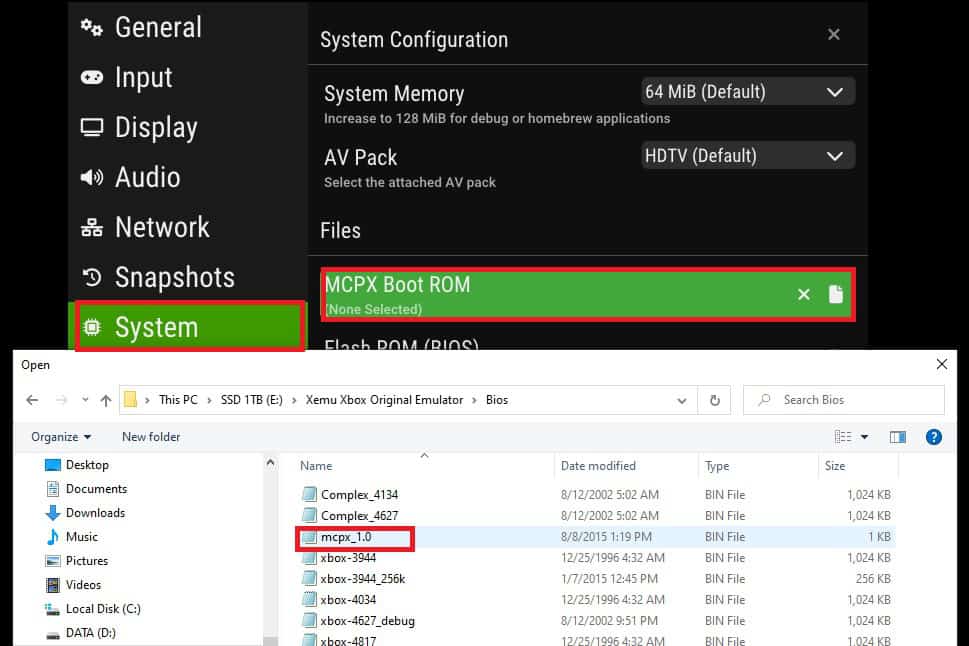The image size is (969, 646).
Task: Open the help button
Action: coord(934,437)
